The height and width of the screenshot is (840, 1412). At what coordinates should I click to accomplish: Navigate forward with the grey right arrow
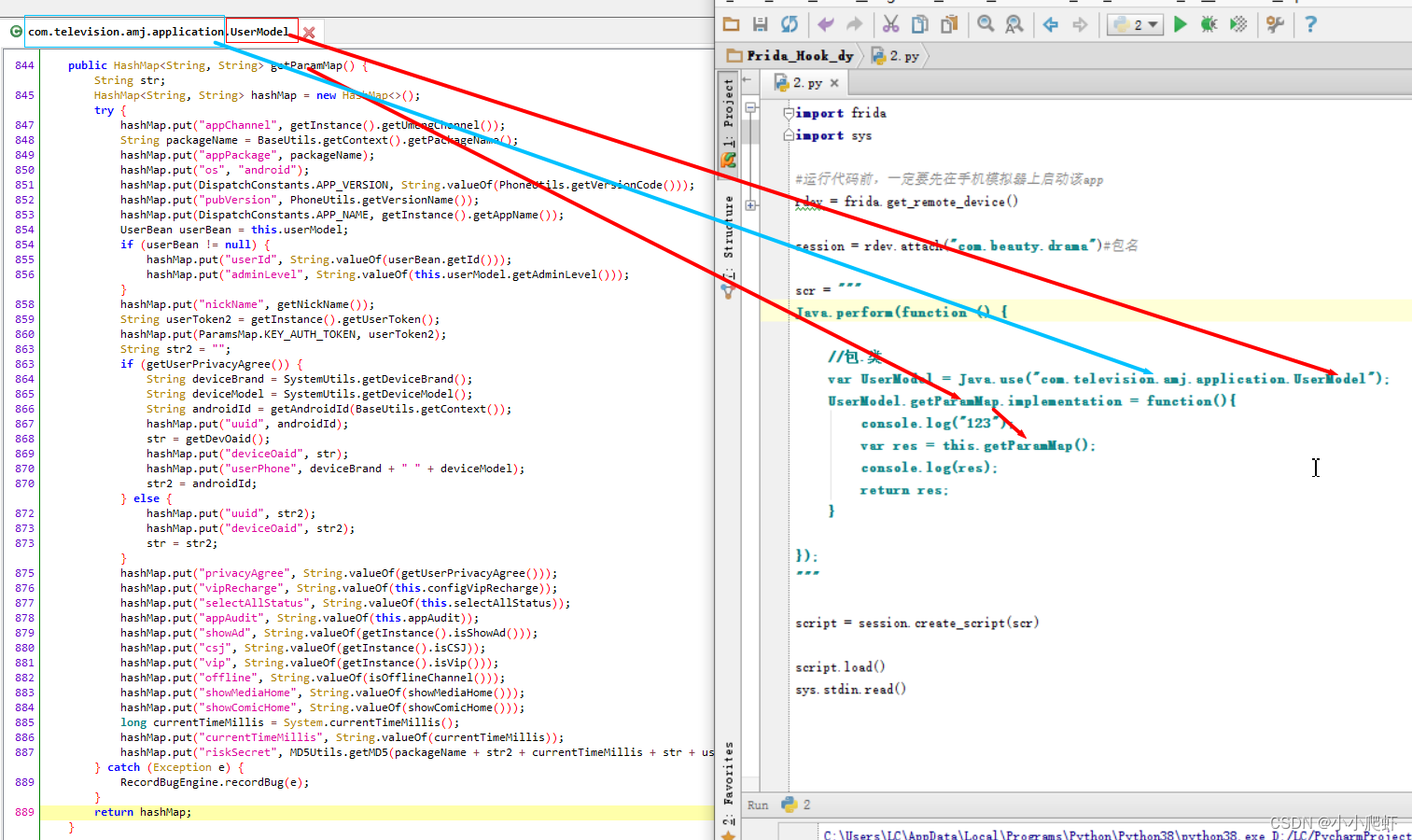click(1080, 24)
